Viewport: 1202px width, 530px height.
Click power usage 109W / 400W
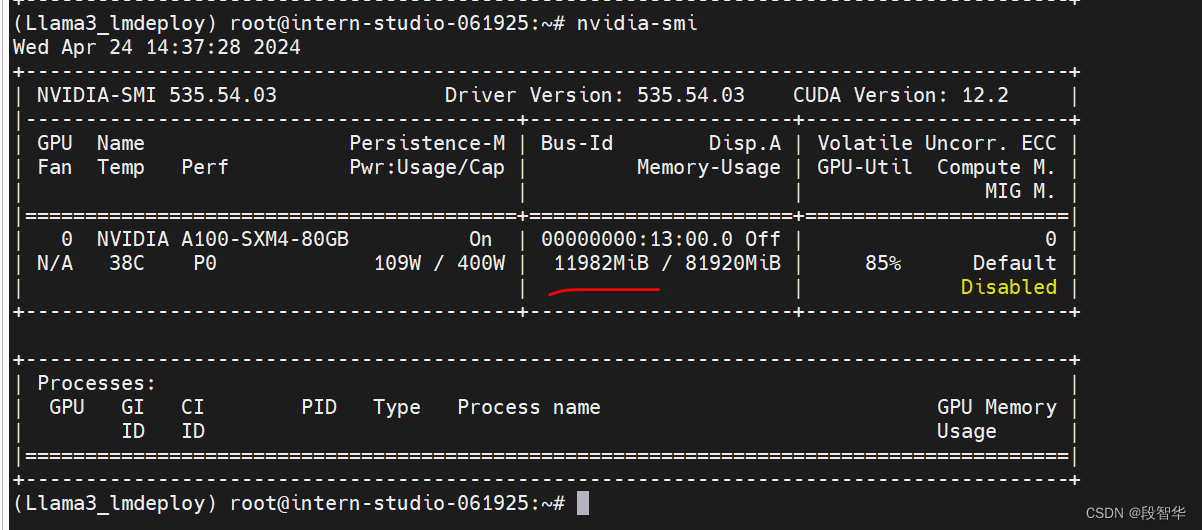tap(439, 263)
